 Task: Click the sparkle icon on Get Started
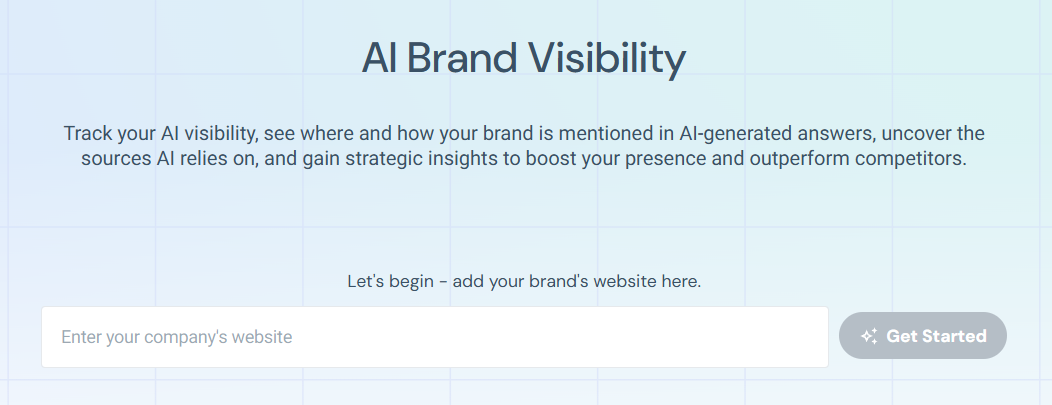pyautogui.click(x=868, y=336)
